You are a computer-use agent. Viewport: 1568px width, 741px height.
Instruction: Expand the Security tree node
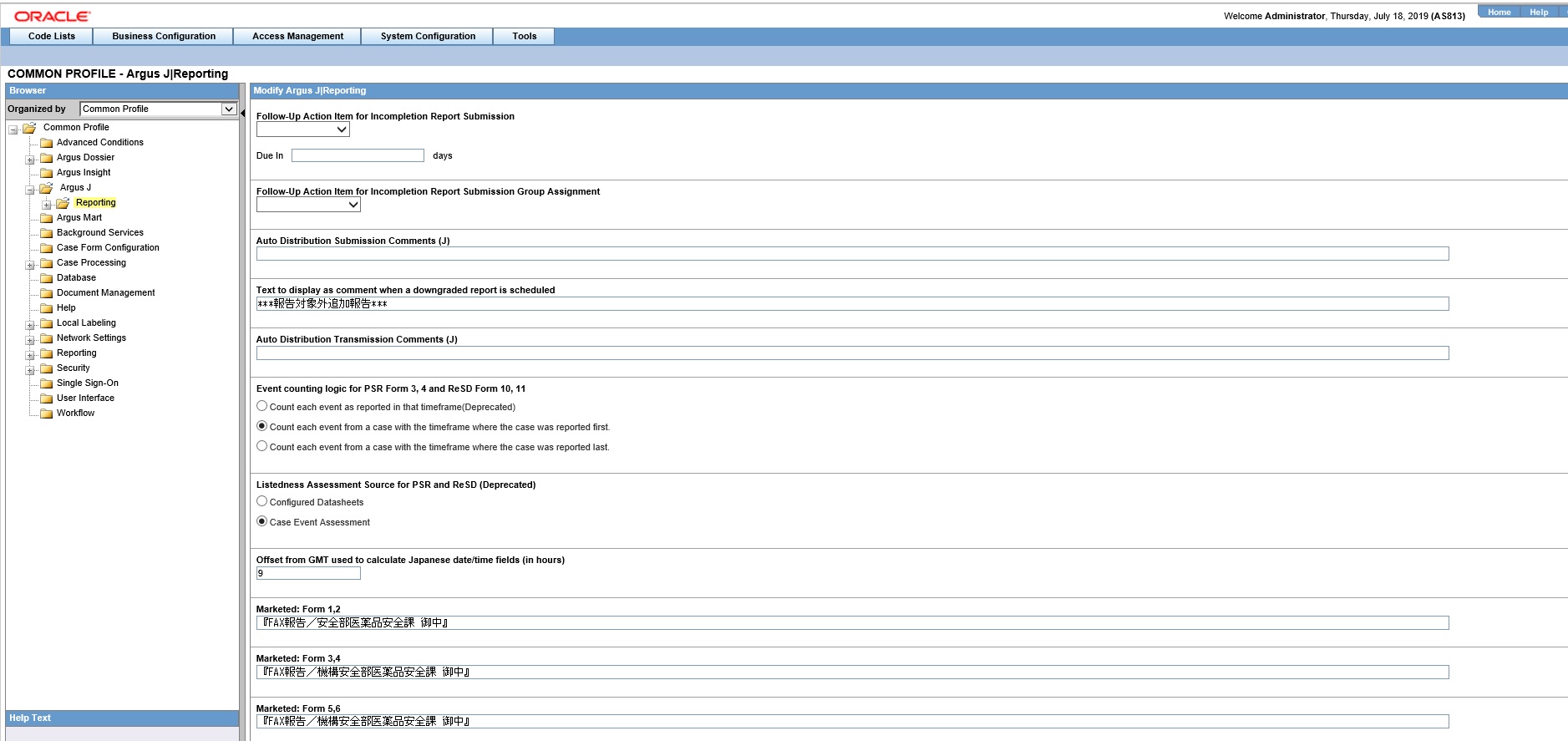coord(30,370)
